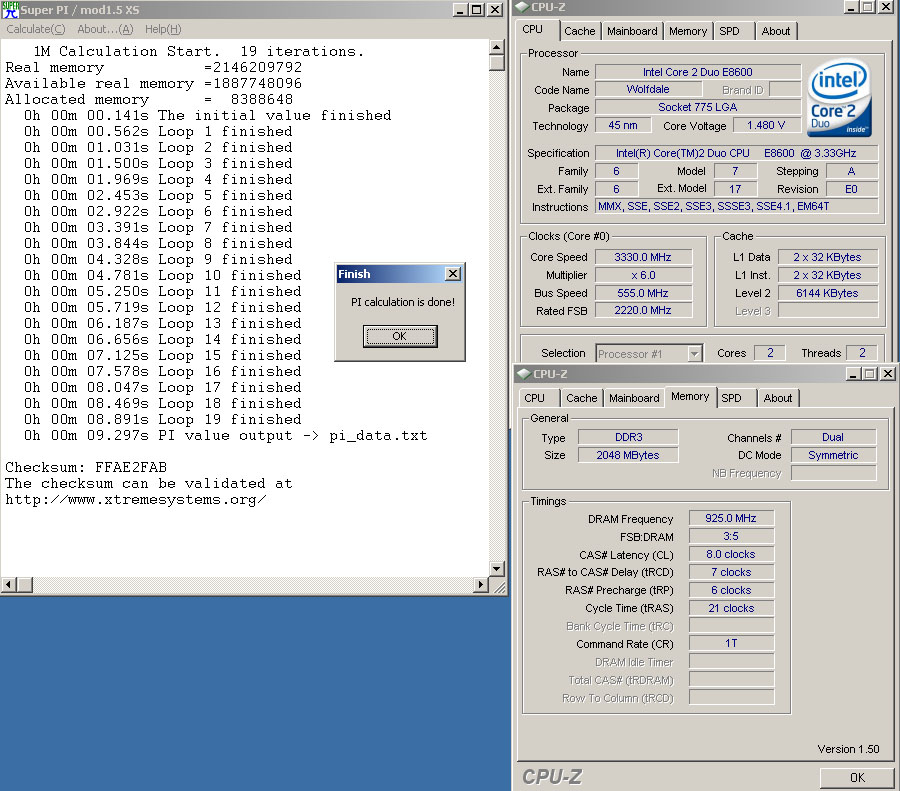Open the Help menu in Super PI
The height and width of the screenshot is (791, 900).
pos(163,29)
